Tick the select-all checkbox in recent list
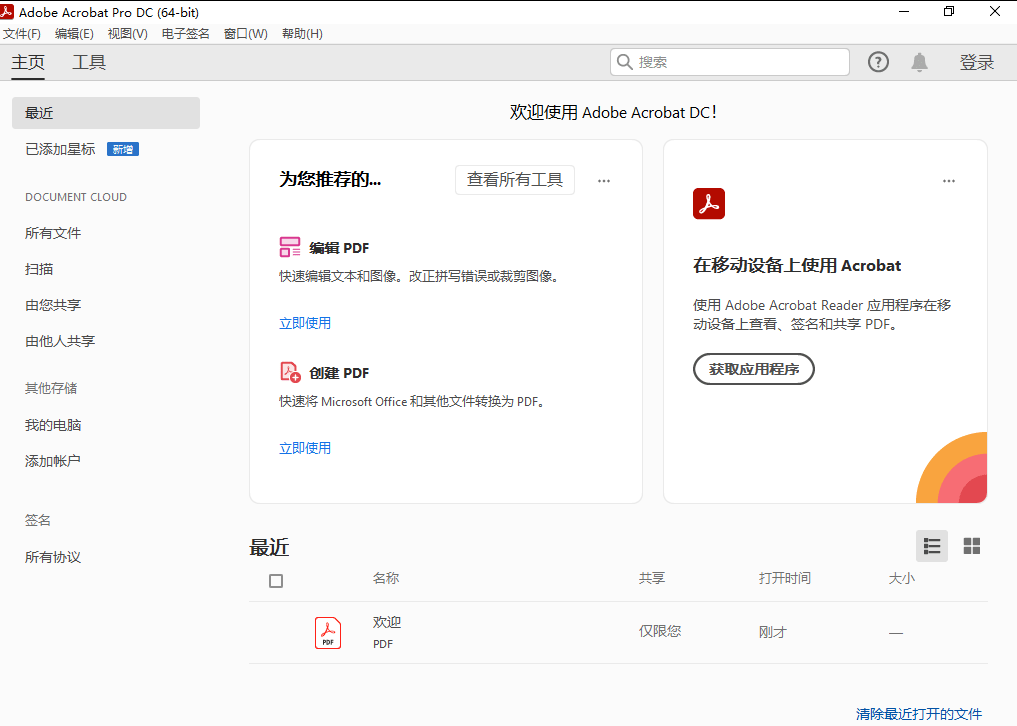Viewport: 1017px width, 726px height. coord(276,581)
